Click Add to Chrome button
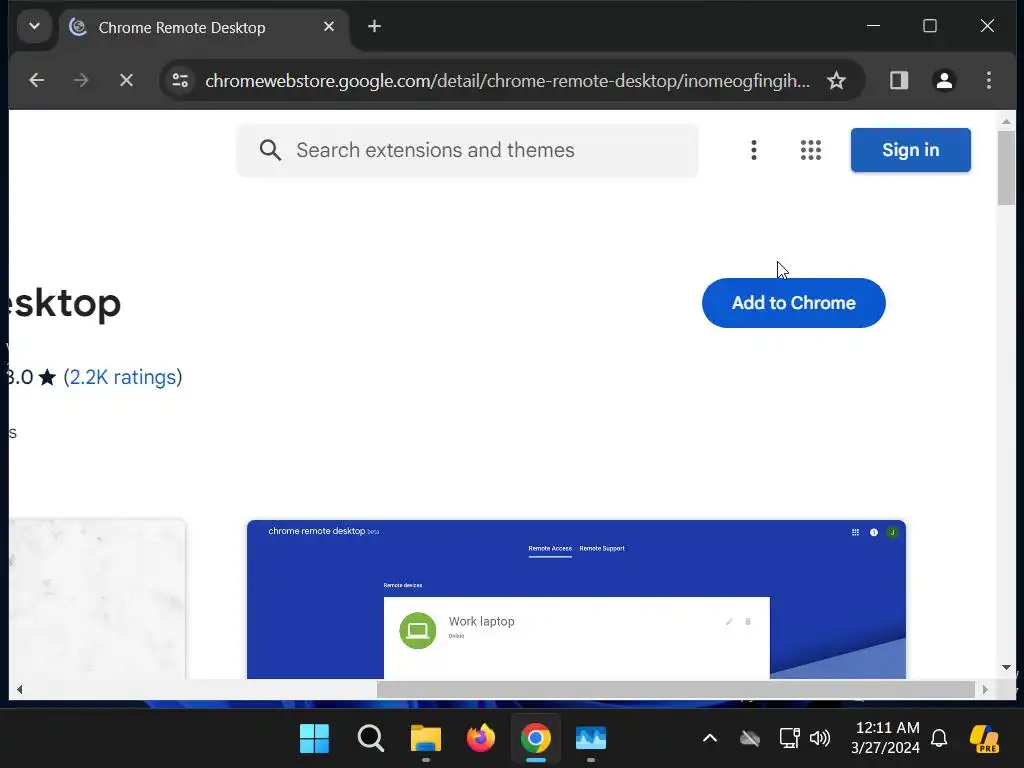This screenshot has width=1024, height=768. tap(793, 303)
